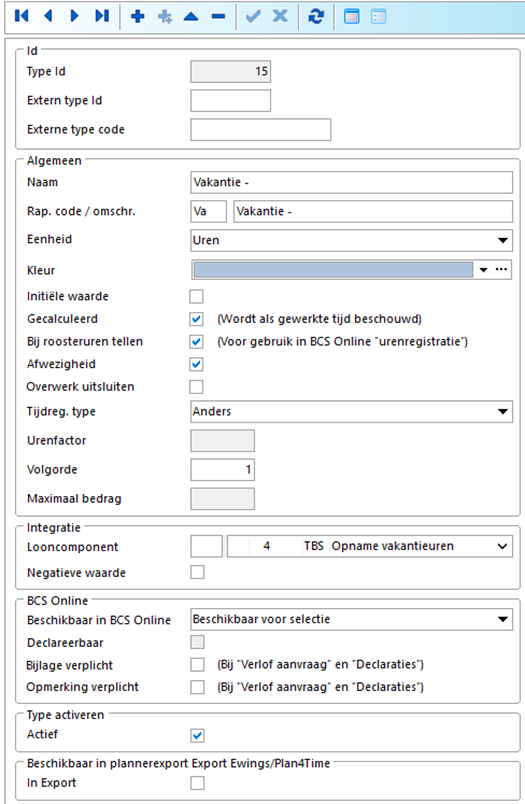Open Beschikbaar in BCS Online dropdown
Image resolution: width=525 pixels, height=804 pixels.
pos(351,619)
